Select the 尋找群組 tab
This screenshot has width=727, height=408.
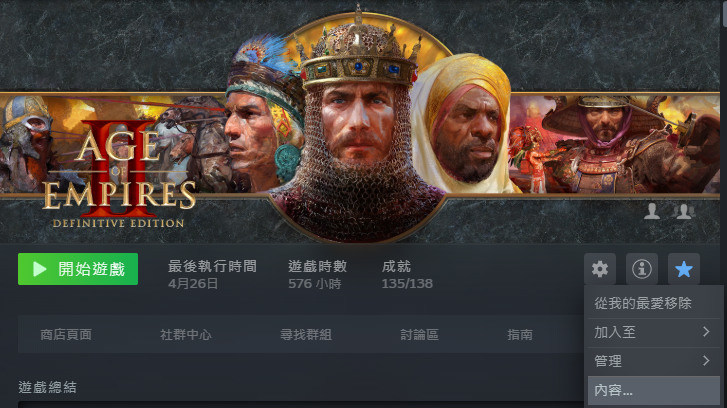[306, 335]
